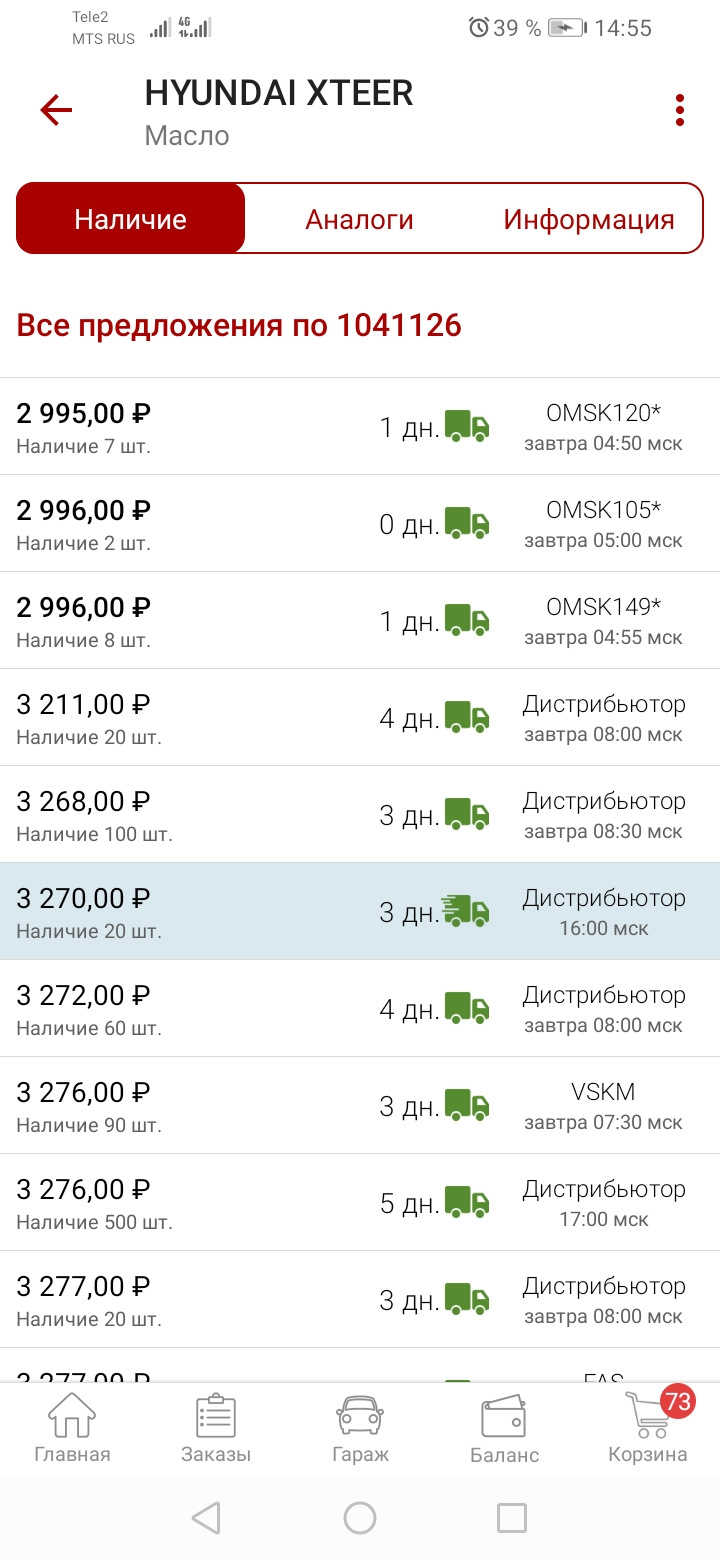
Task: Open the three-dot overflow menu
Action: 680,110
